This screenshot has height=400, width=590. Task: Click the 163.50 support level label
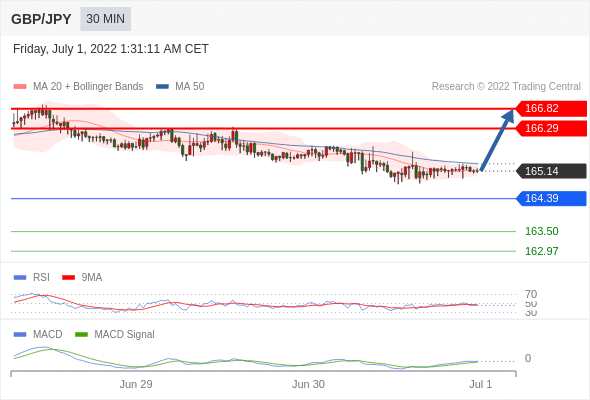pyautogui.click(x=541, y=231)
